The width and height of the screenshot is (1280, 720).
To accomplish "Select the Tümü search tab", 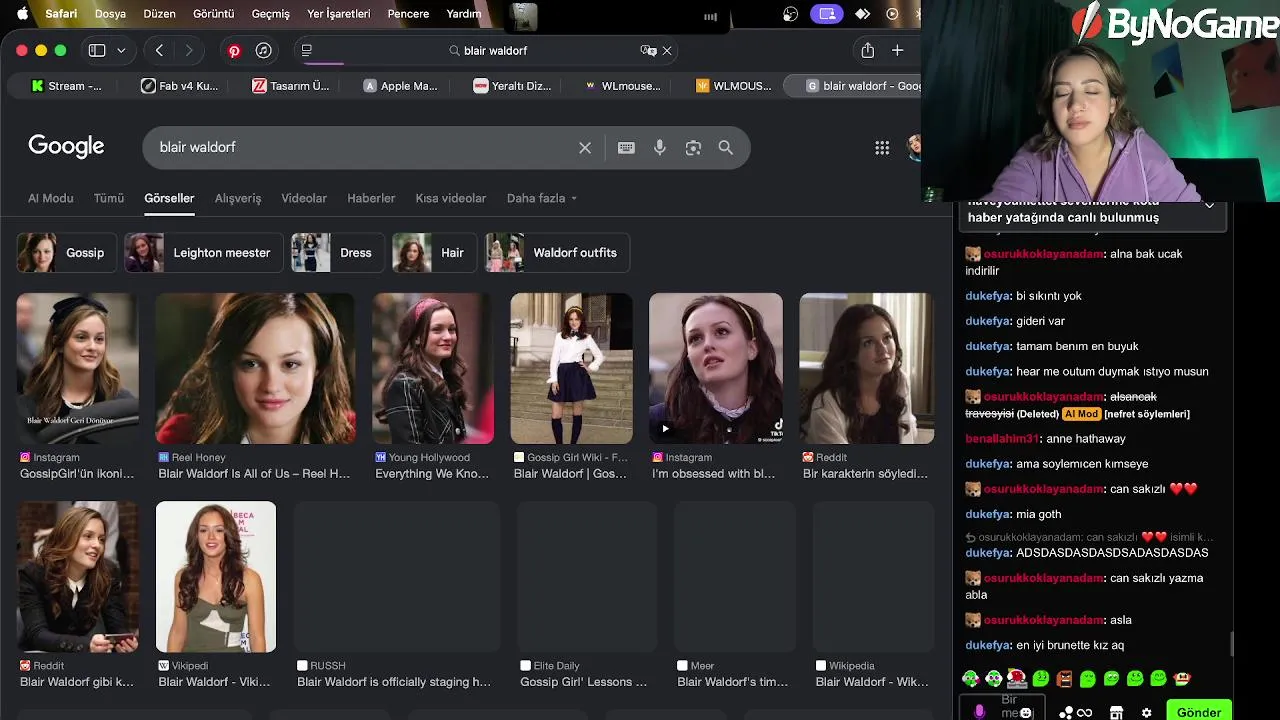I will (x=109, y=198).
